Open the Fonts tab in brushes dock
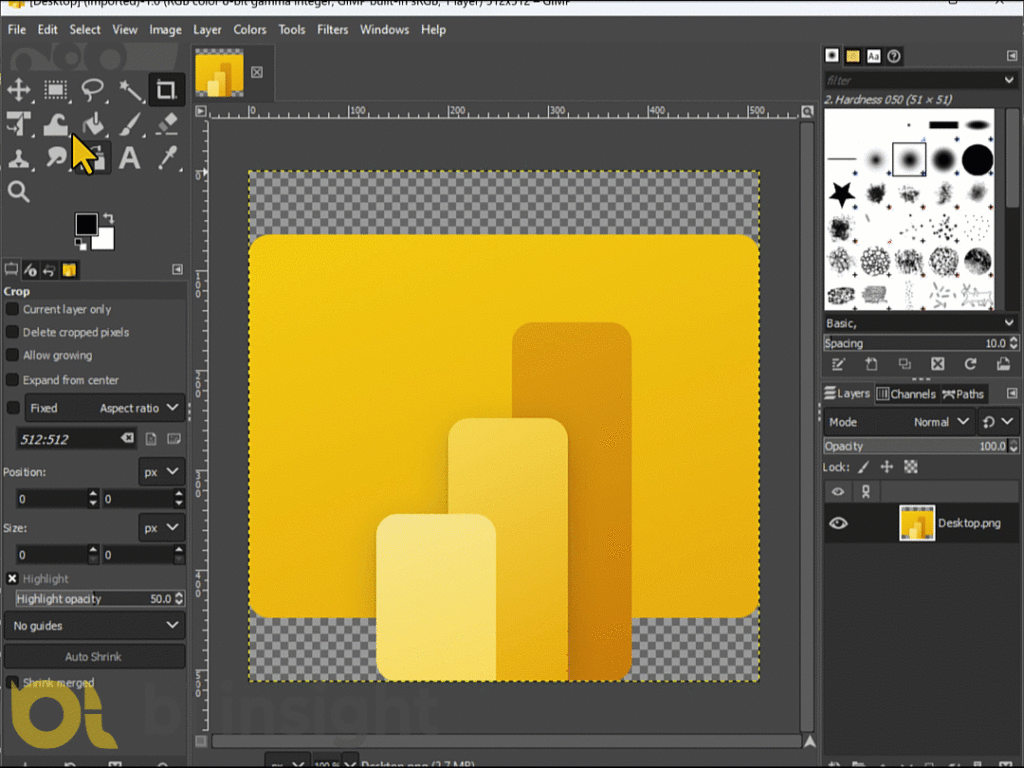Screen dimensions: 1024x768 874,56
